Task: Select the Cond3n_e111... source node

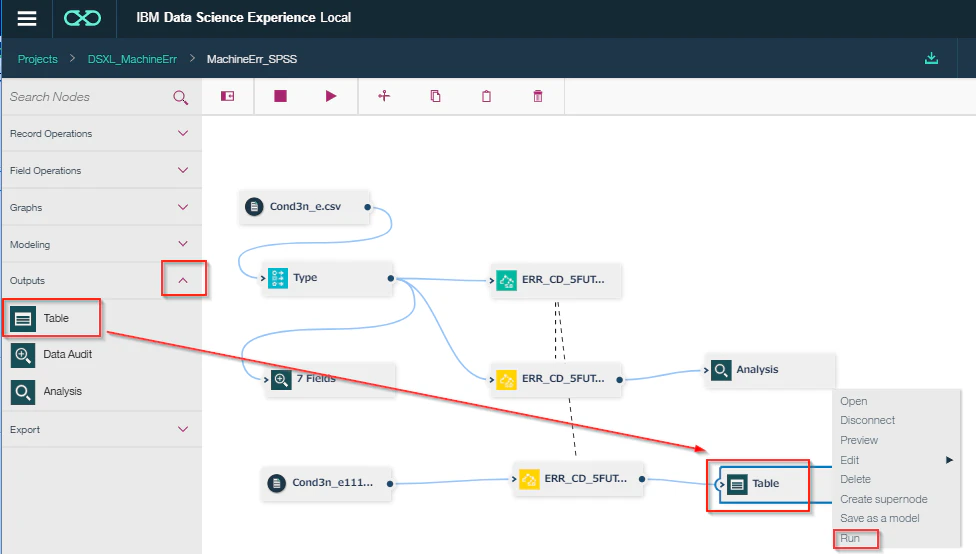Action: point(327,483)
